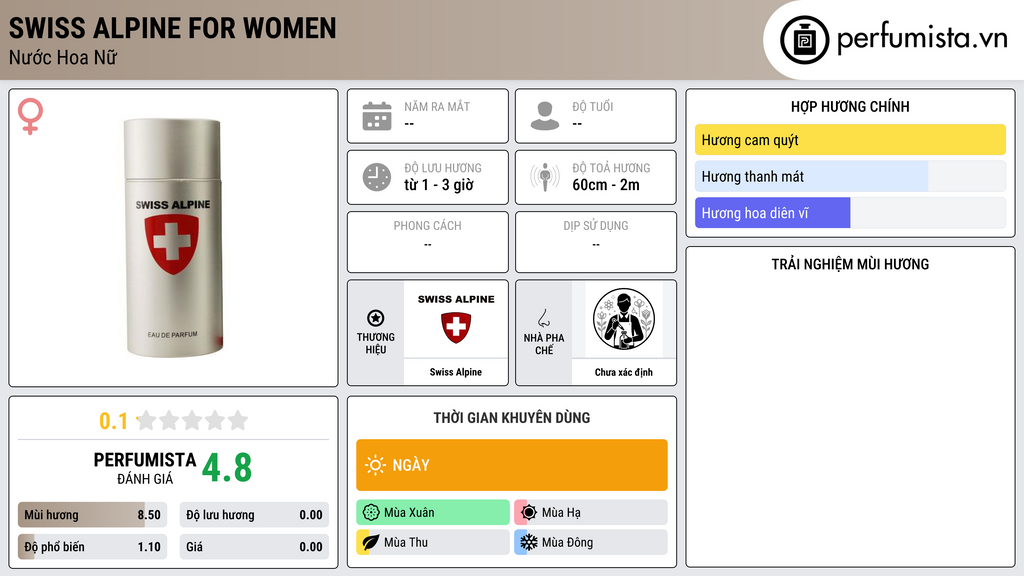This screenshot has height=576, width=1024.
Task: Click the star badge Thương hiệu icon
Action: pos(376,318)
